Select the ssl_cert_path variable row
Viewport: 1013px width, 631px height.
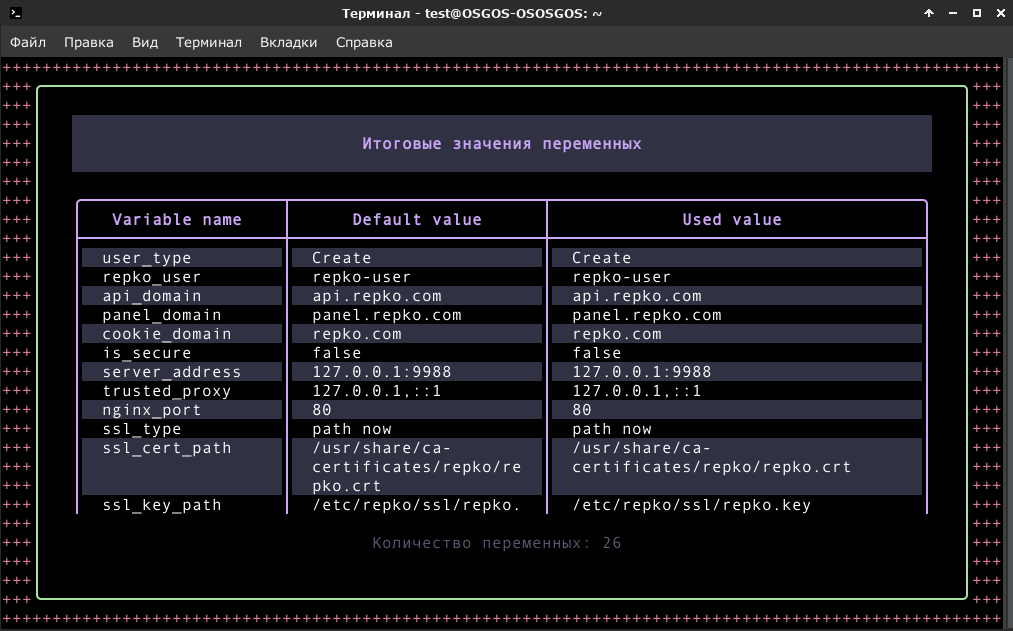point(502,467)
